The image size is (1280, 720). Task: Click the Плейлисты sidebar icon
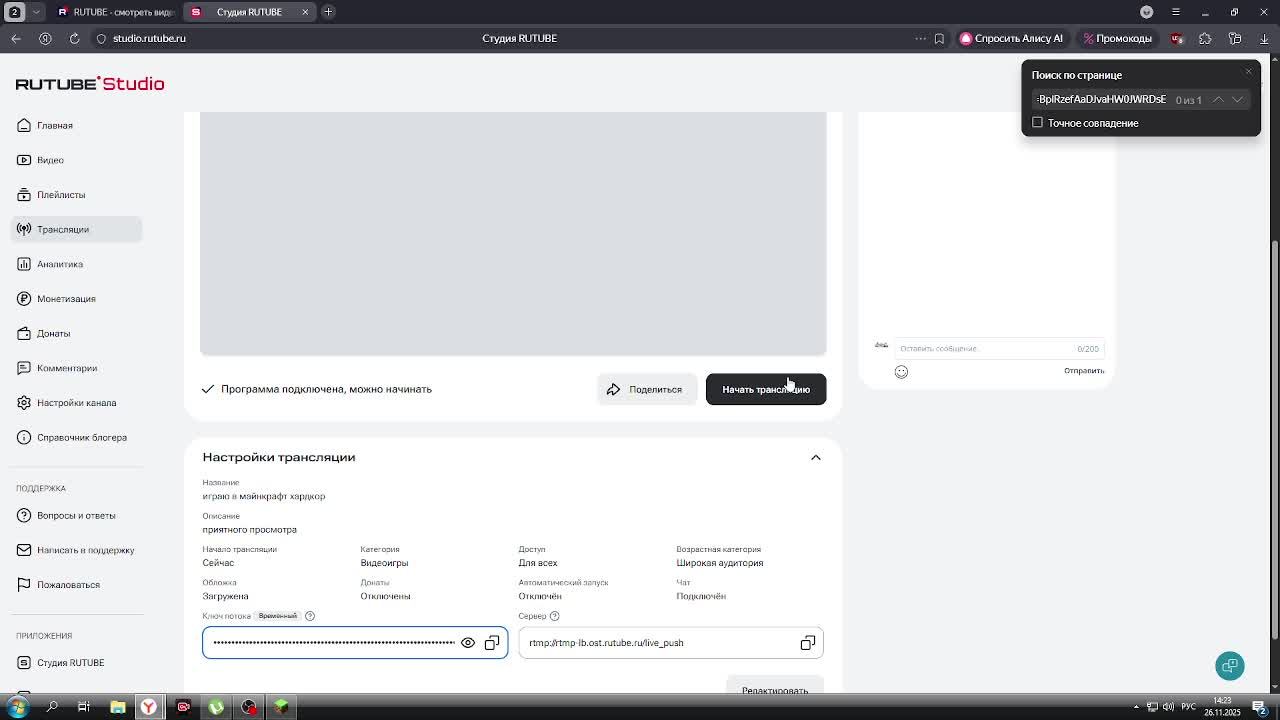[x=24, y=195]
